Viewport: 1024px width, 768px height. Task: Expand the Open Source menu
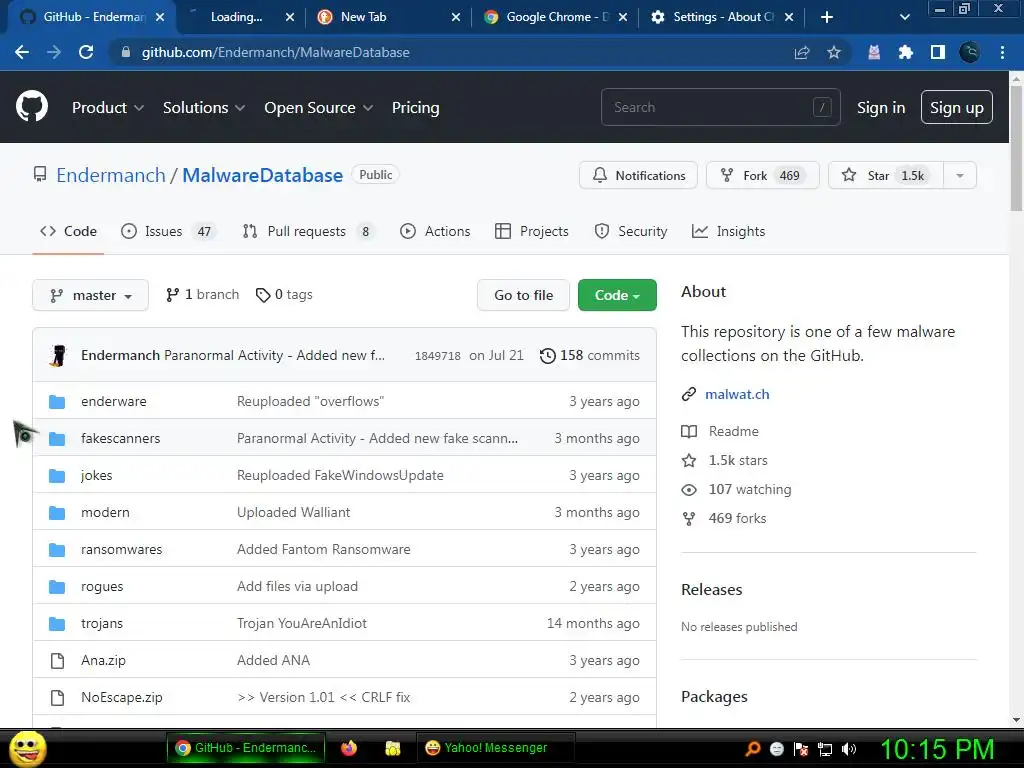[319, 108]
